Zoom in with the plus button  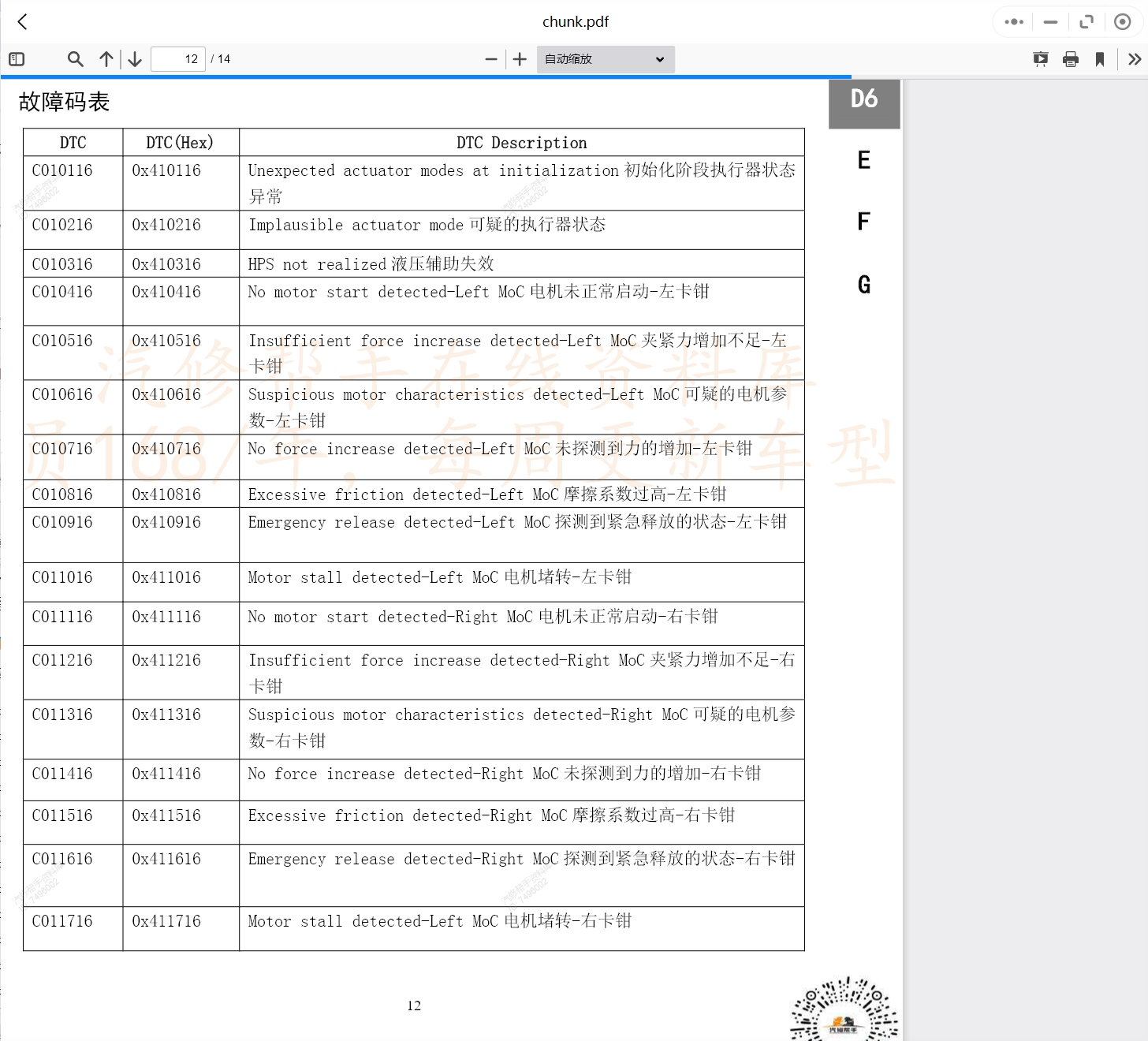[x=520, y=59]
